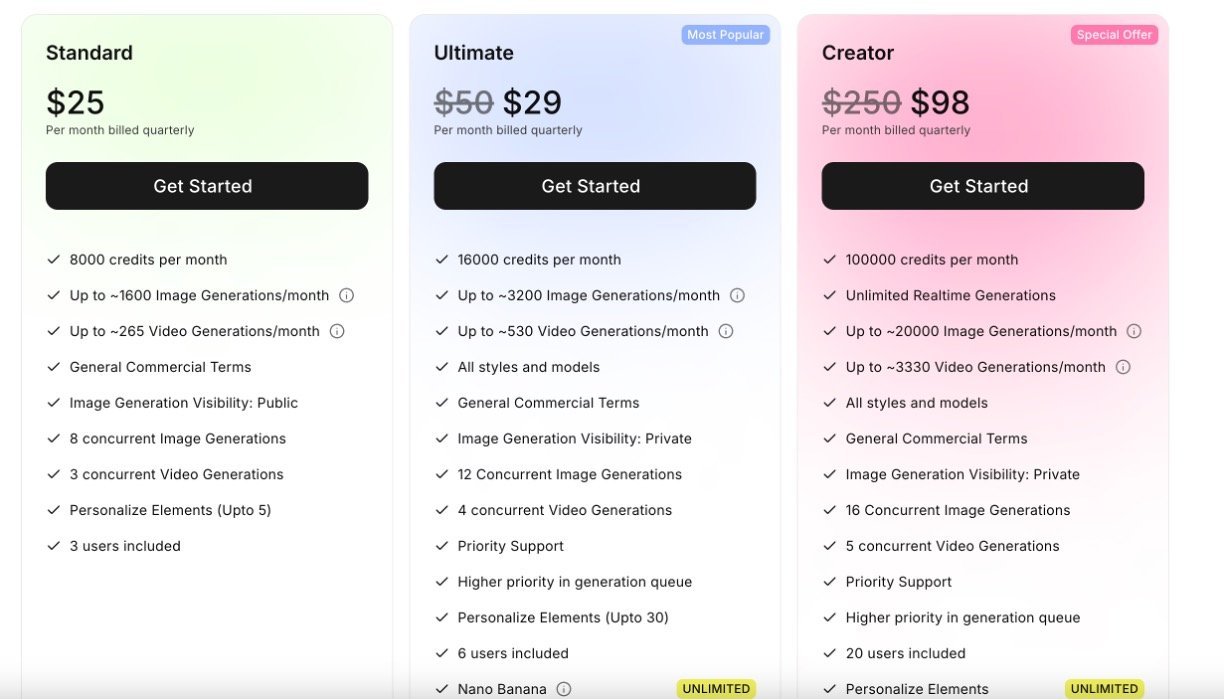Show info for Creator's ~3330 Video Generations
Screen dimensions: 1224x700
pyautogui.click(x=1123, y=367)
